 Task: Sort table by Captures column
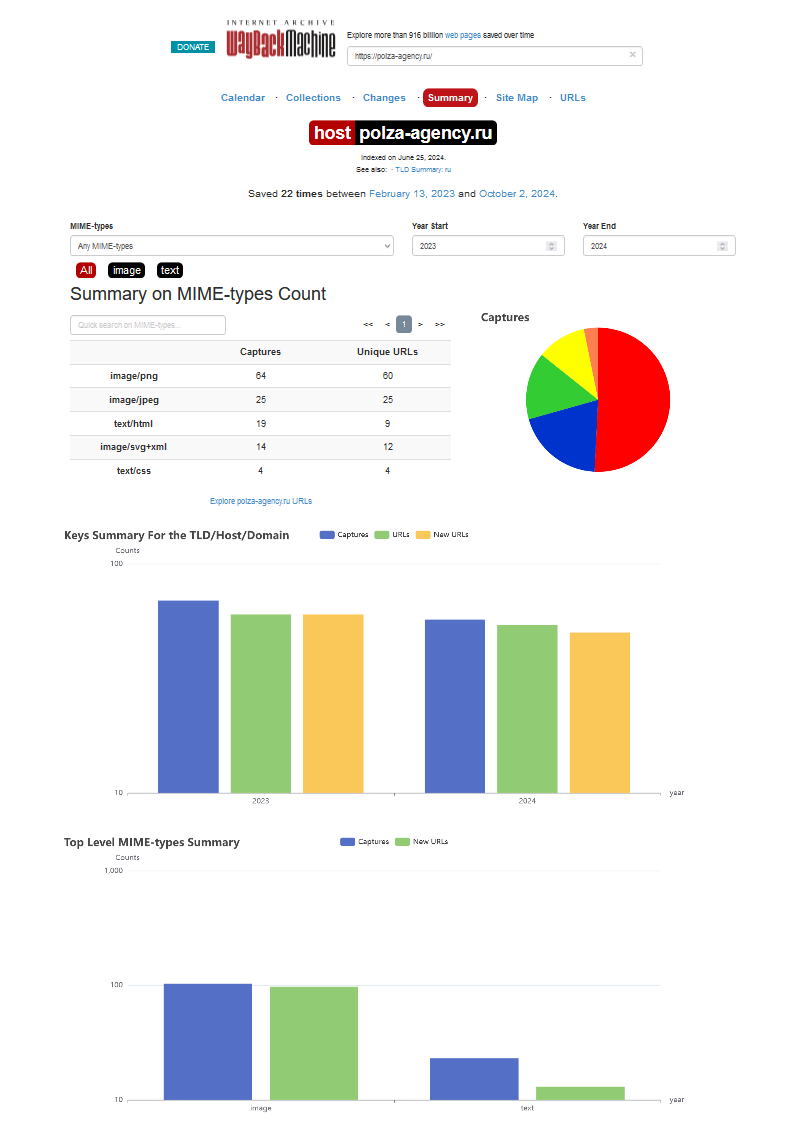(x=260, y=352)
